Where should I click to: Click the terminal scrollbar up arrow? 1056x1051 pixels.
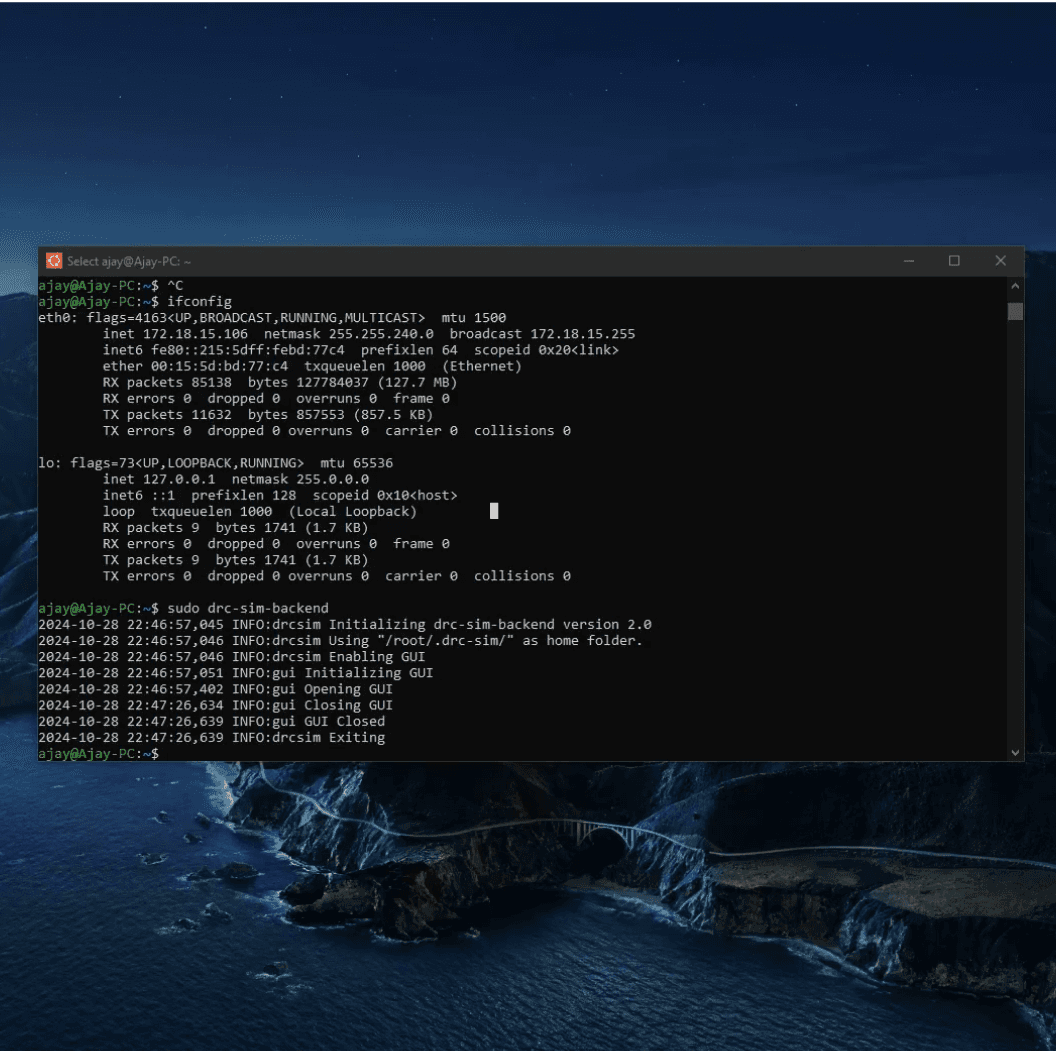1015,286
